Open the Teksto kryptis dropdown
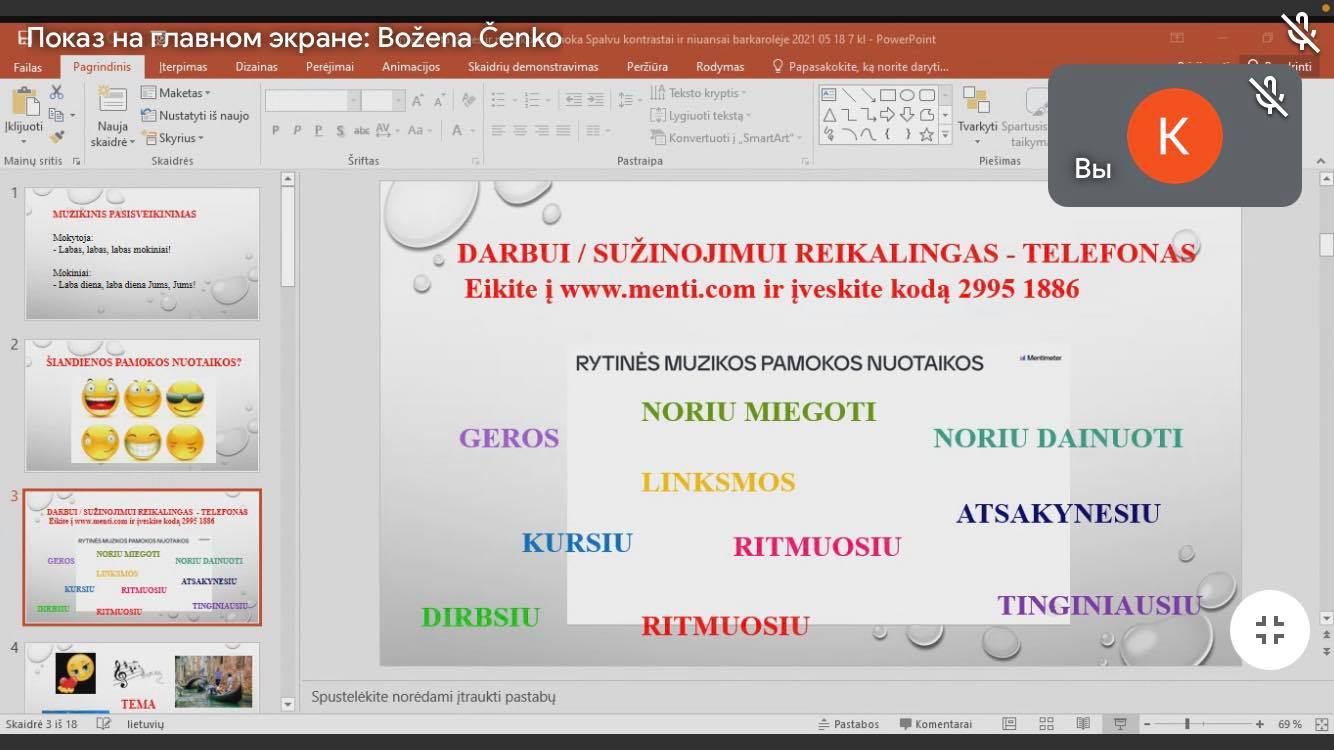The width and height of the screenshot is (1334, 750). coord(700,93)
